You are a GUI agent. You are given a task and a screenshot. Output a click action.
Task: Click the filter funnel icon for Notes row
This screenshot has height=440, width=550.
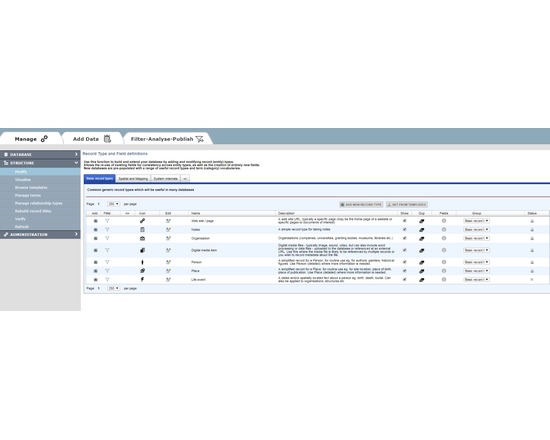click(107, 229)
